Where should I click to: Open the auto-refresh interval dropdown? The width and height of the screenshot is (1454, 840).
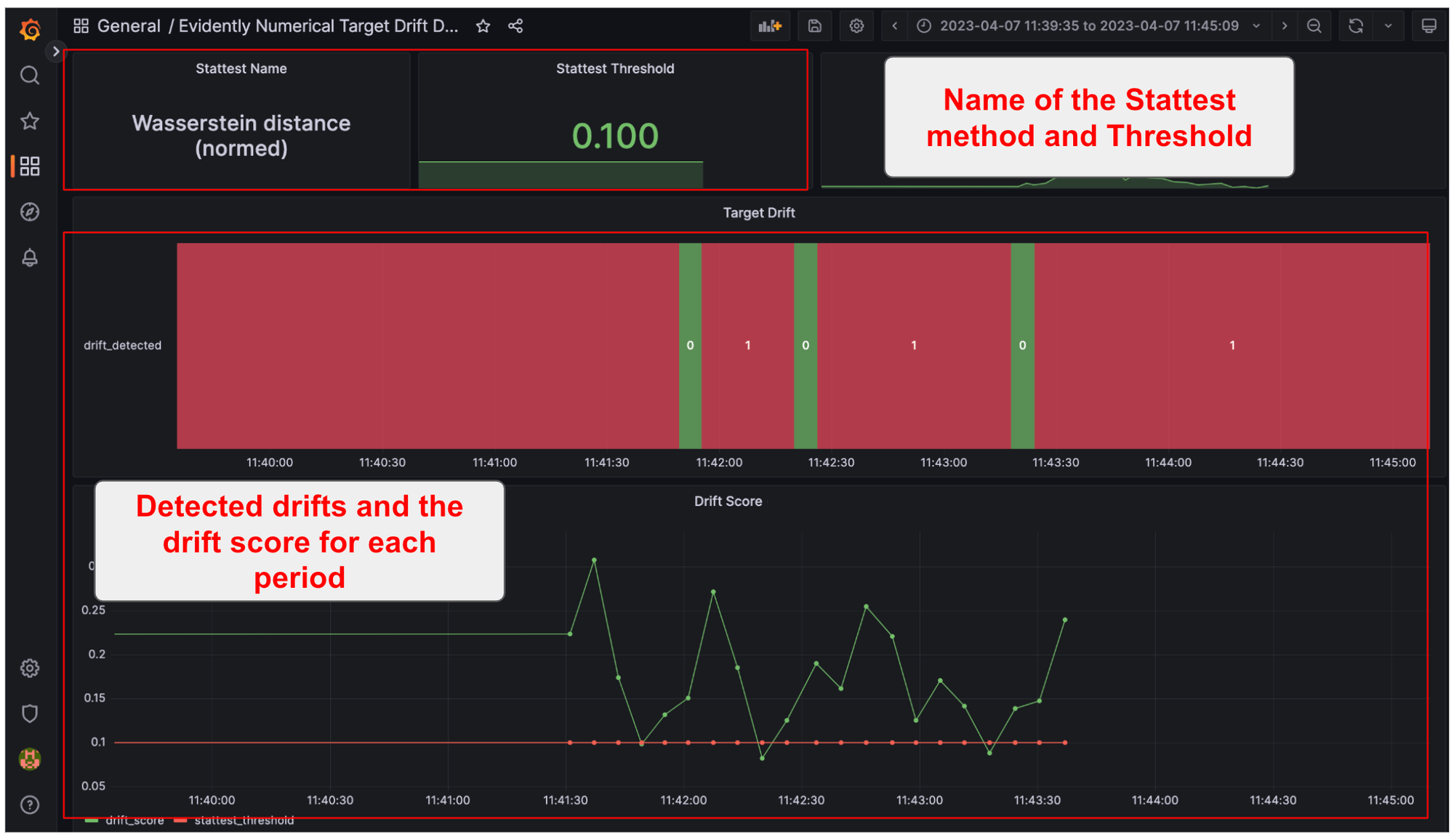[1389, 25]
